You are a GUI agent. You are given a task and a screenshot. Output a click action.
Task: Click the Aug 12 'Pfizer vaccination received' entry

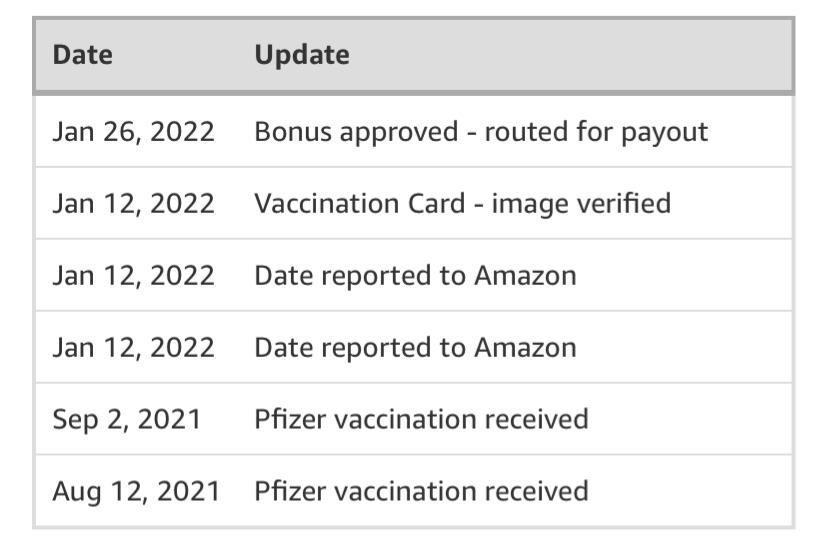(421, 491)
